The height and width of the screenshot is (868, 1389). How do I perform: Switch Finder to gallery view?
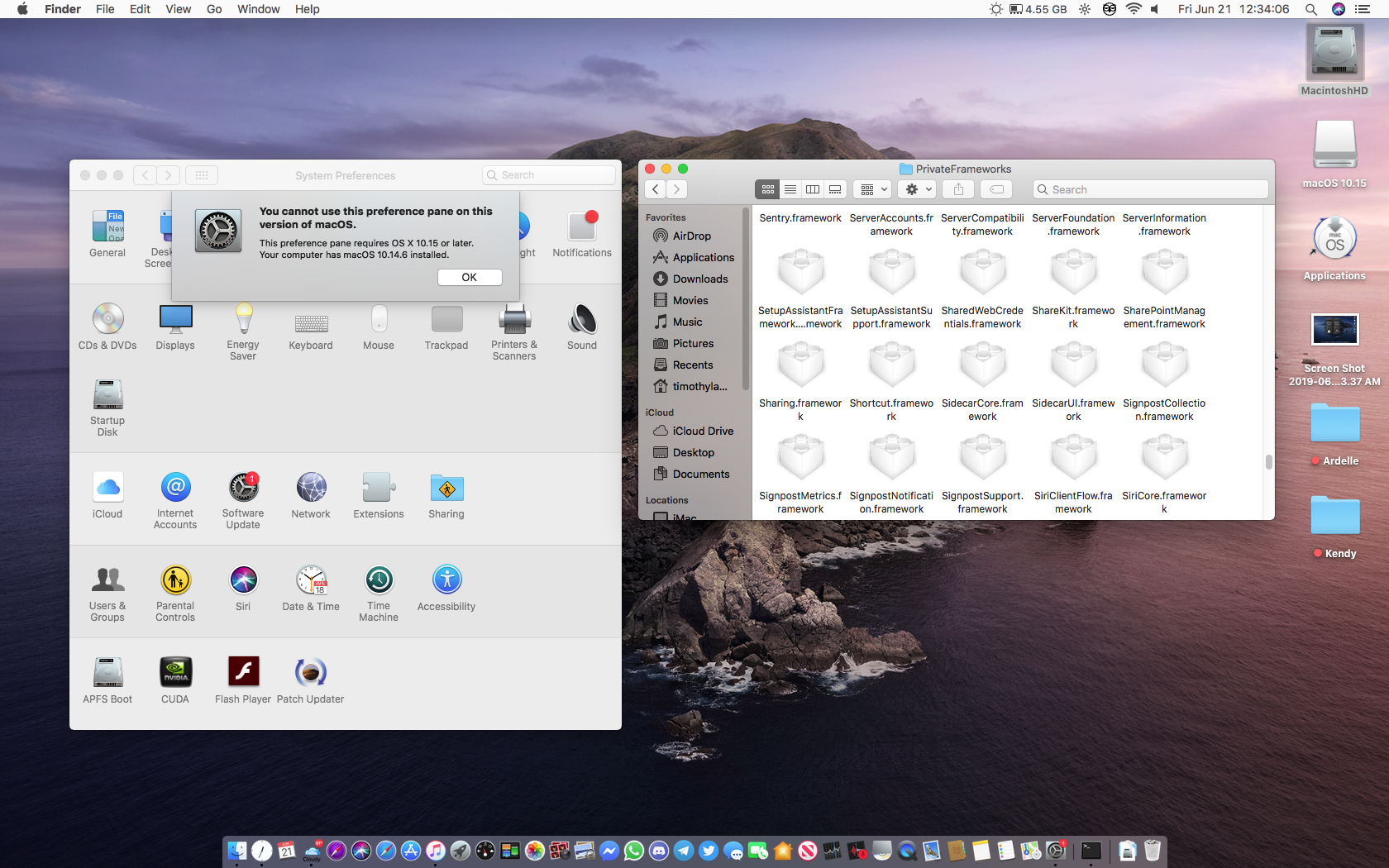click(x=835, y=189)
